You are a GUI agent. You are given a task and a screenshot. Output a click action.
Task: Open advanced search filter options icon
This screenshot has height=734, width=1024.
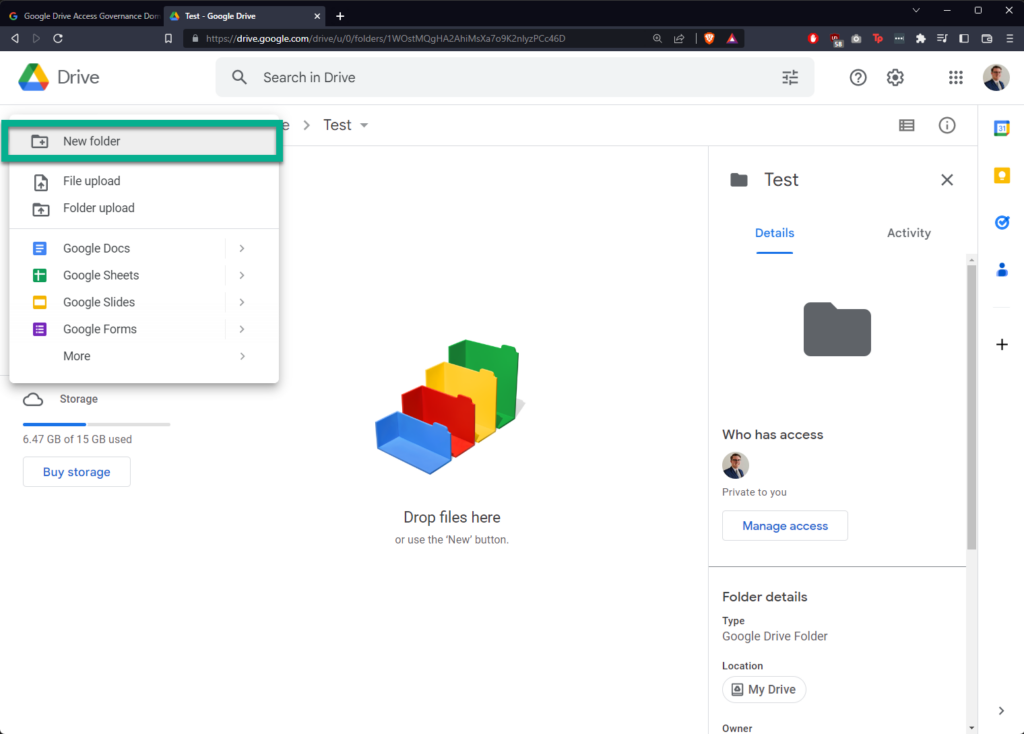[790, 77]
